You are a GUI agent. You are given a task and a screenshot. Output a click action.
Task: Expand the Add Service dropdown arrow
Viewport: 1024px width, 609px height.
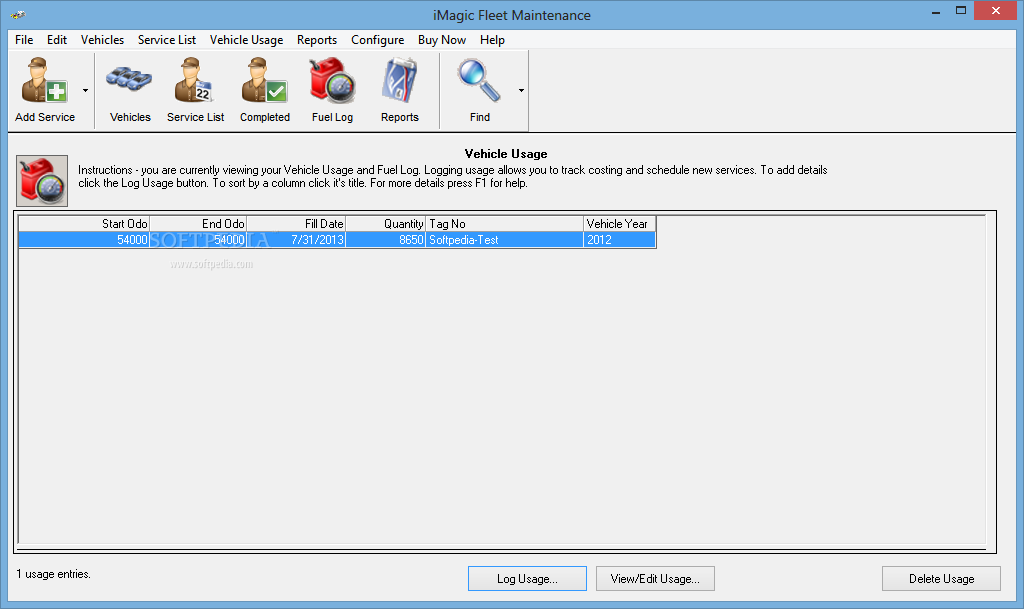tap(86, 91)
